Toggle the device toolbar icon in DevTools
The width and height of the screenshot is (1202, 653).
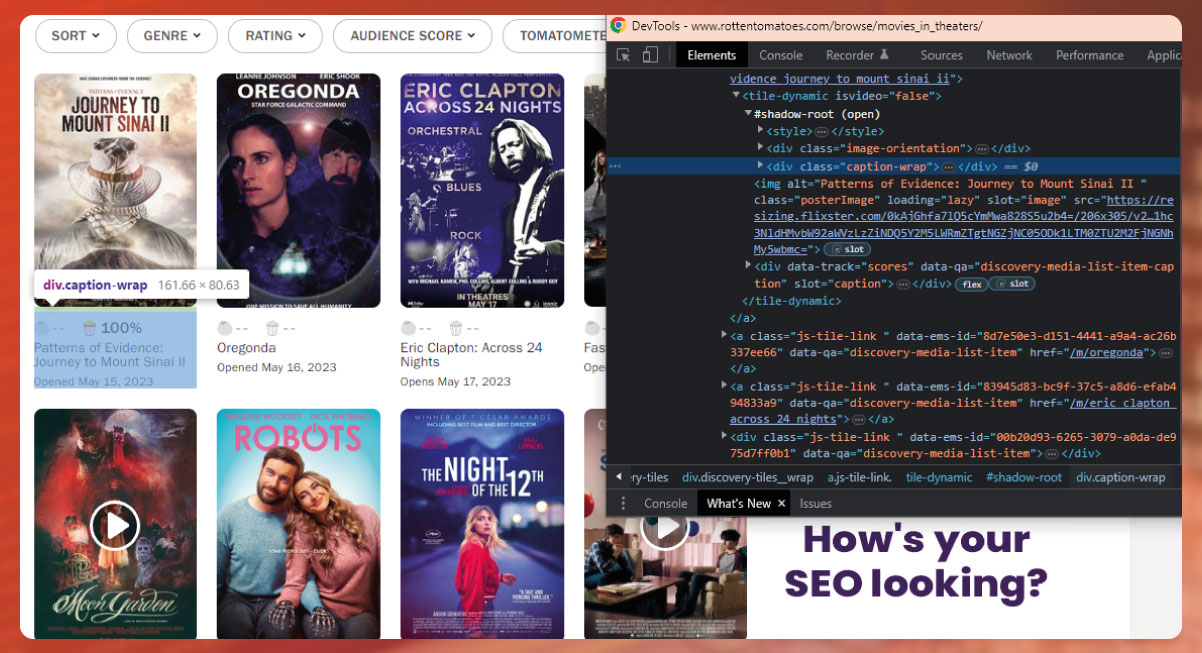click(x=650, y=55)
